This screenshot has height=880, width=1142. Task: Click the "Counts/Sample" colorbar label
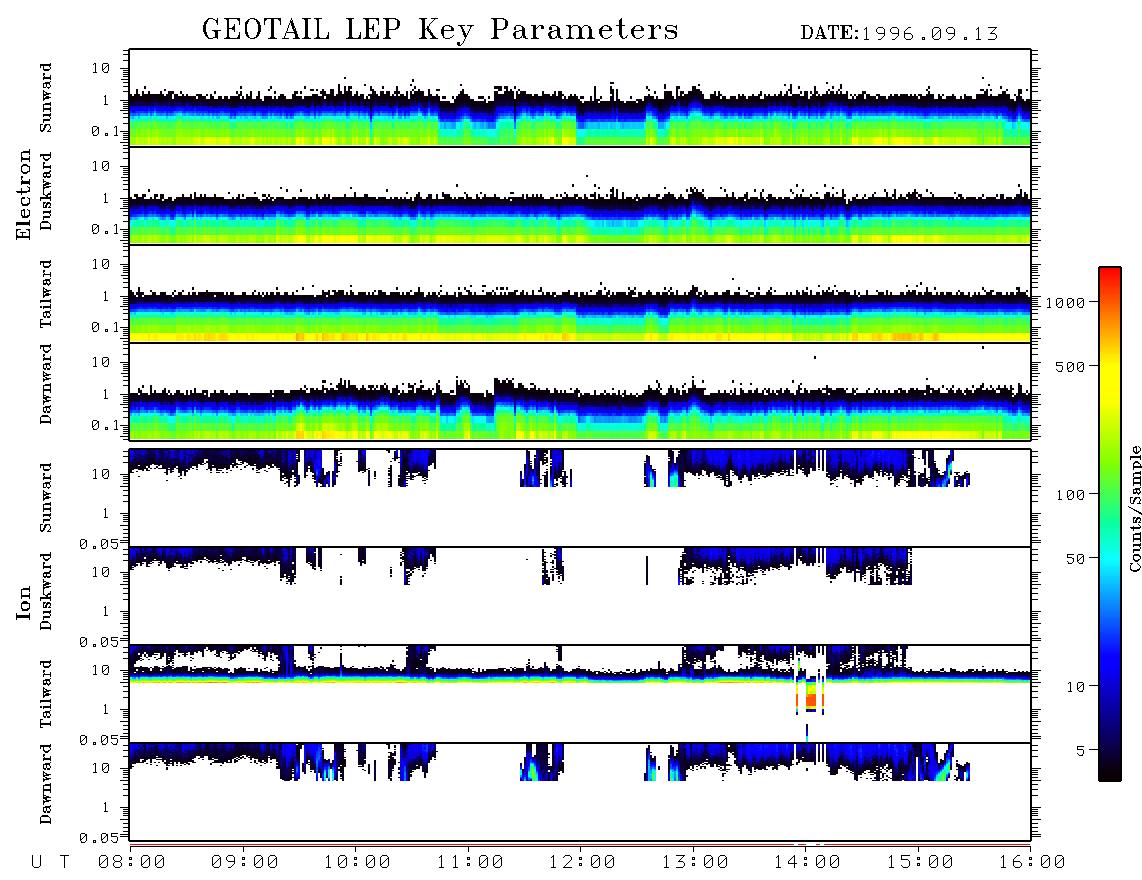click(x=1134, y=508)
